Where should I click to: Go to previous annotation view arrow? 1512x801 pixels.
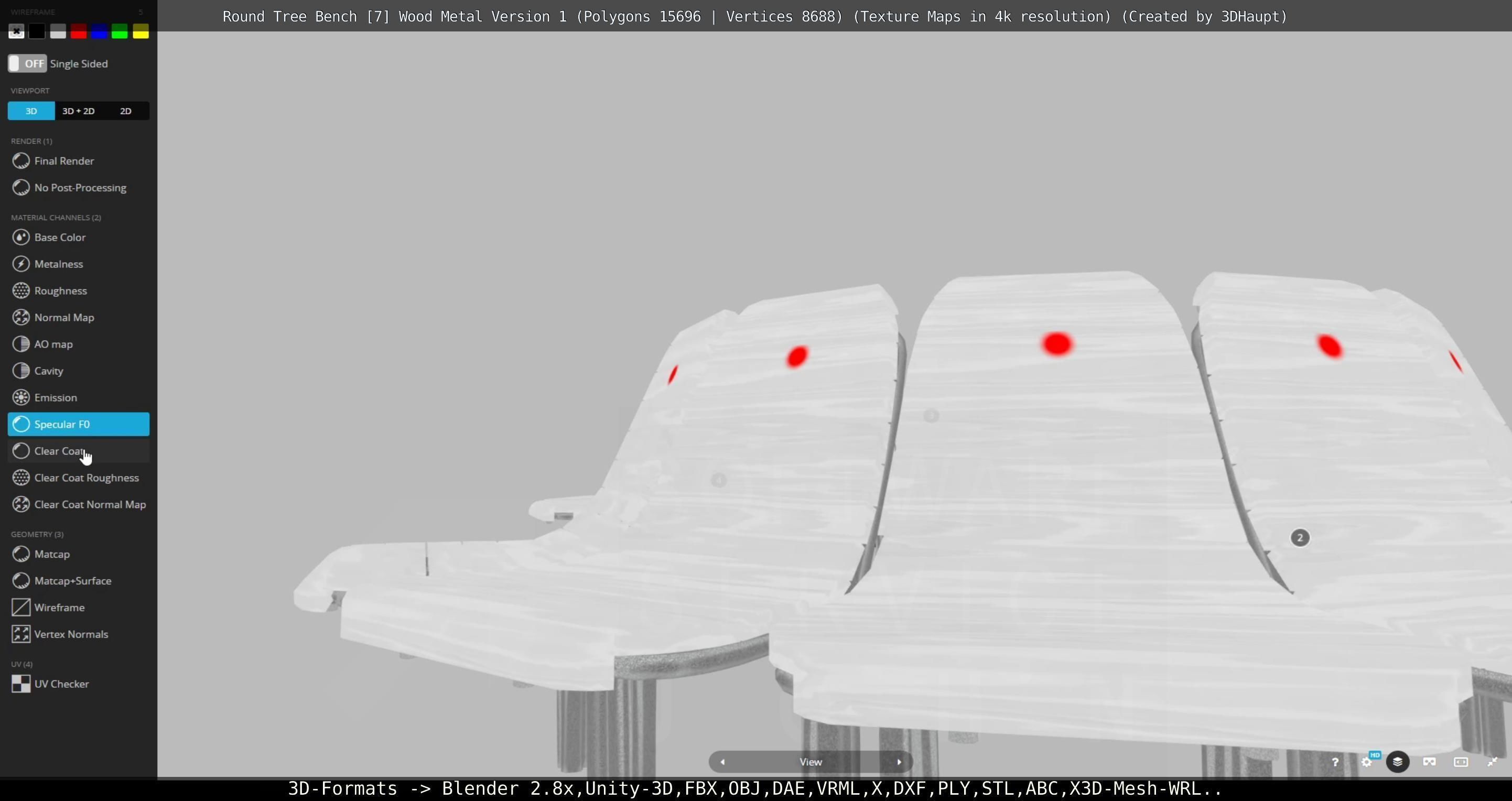click(x=722, y=762)
